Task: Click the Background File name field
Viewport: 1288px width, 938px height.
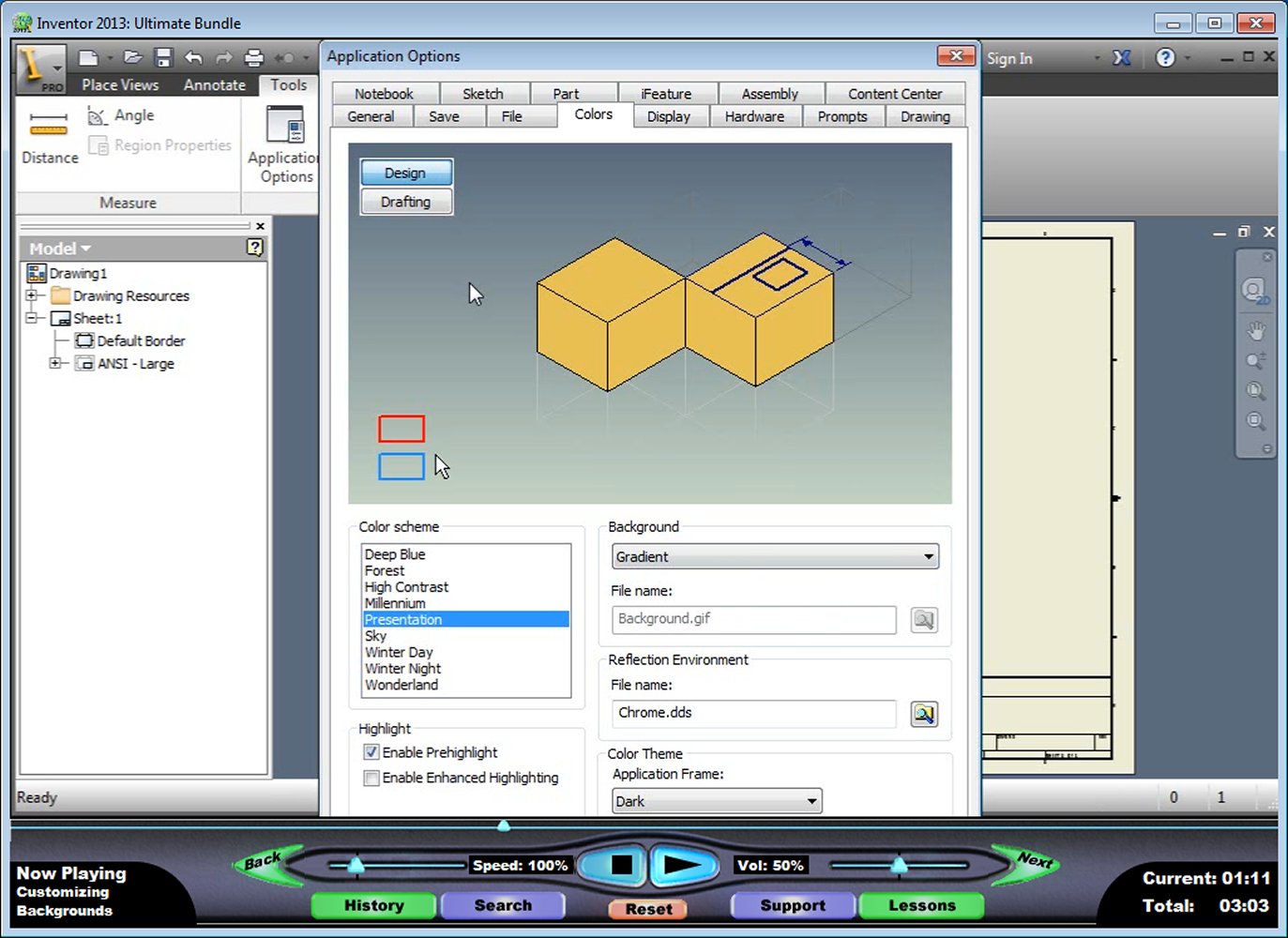Action: point(754,619)
